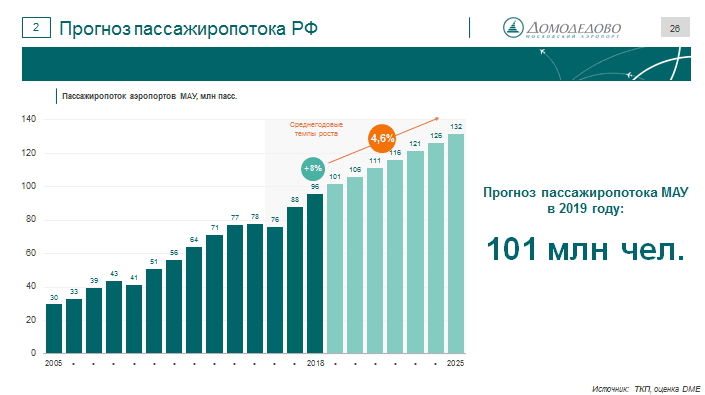Click the chart subtitle Пассажиропоток аэропортов МАУ
This screenshot has width=705, height=395.
pos(149,96)
